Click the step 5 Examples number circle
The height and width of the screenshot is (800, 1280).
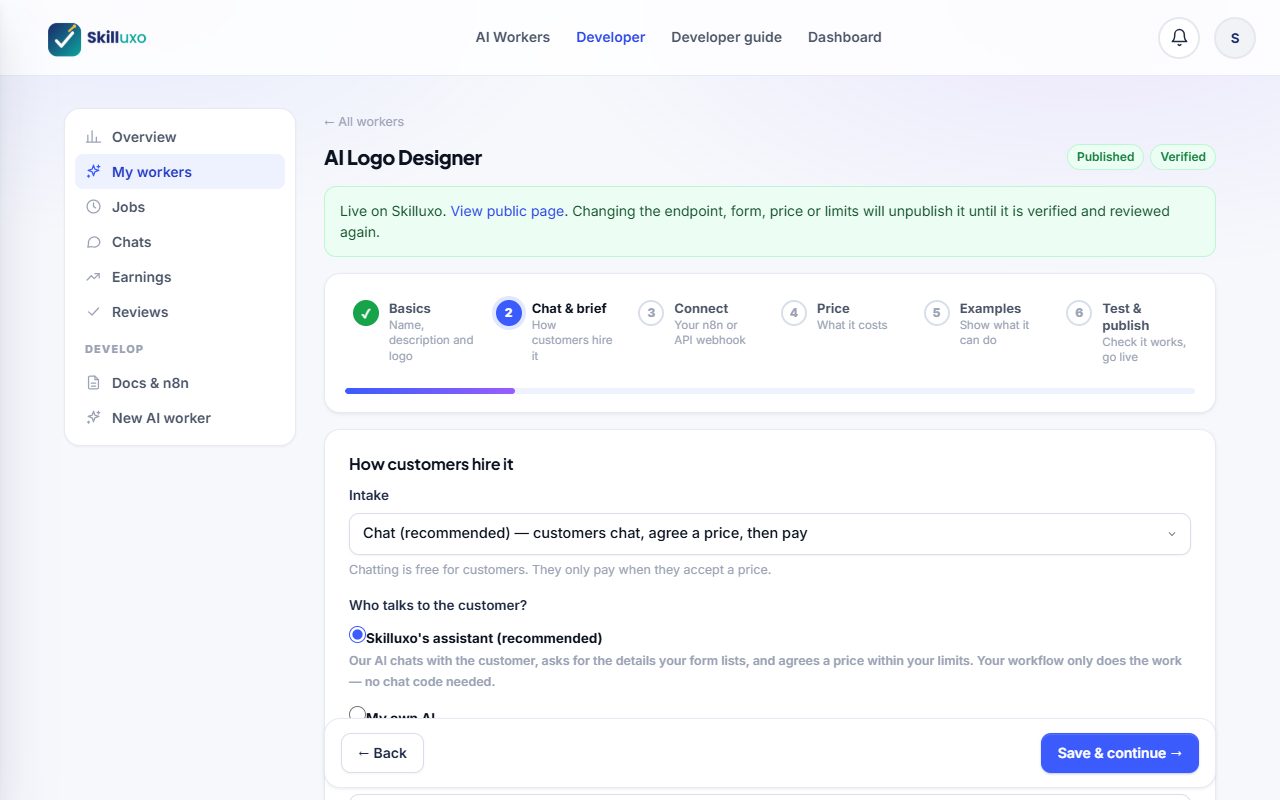point(937,313)
